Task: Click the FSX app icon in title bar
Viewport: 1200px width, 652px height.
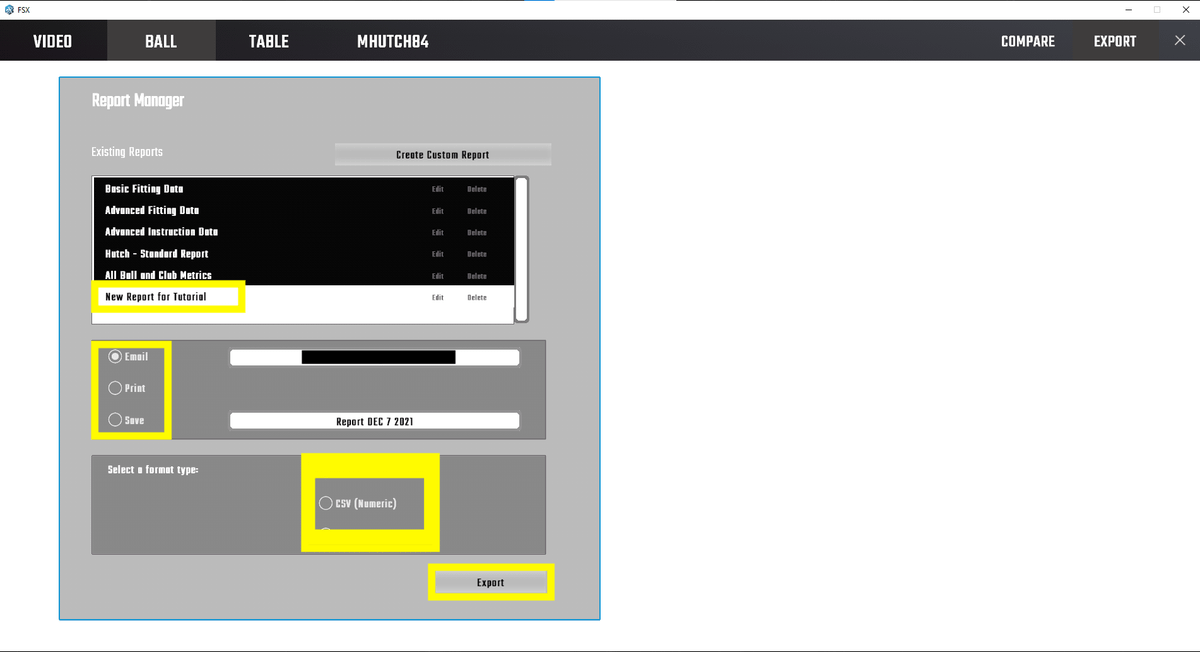Action: [x=9, y=9]
